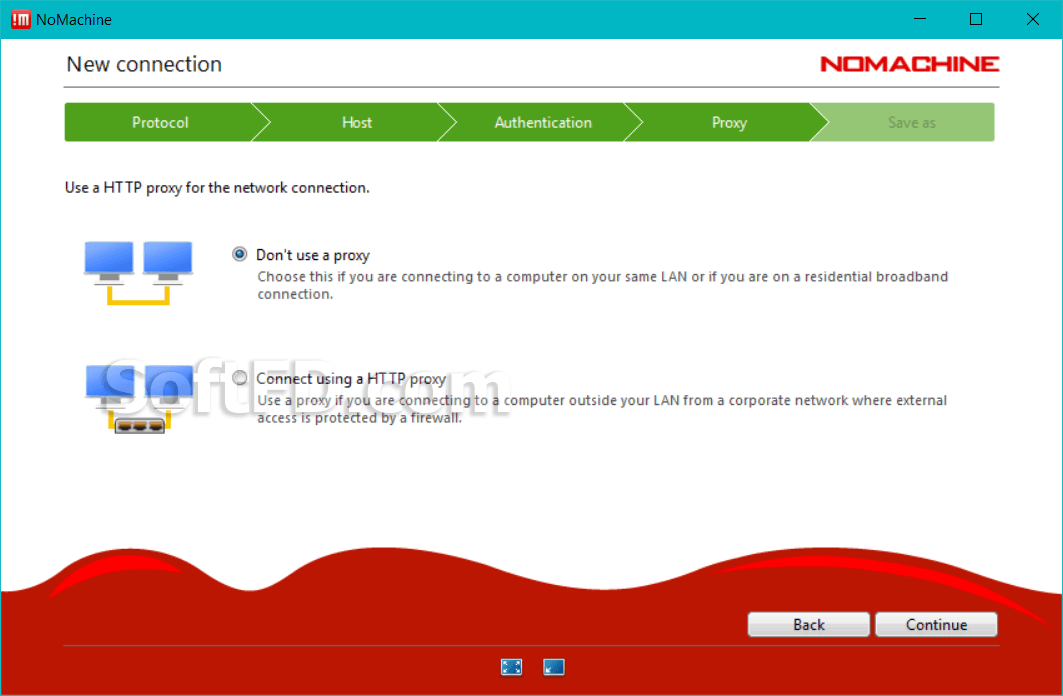
Task: Select the Proxy step
Action: click(729, 123)
